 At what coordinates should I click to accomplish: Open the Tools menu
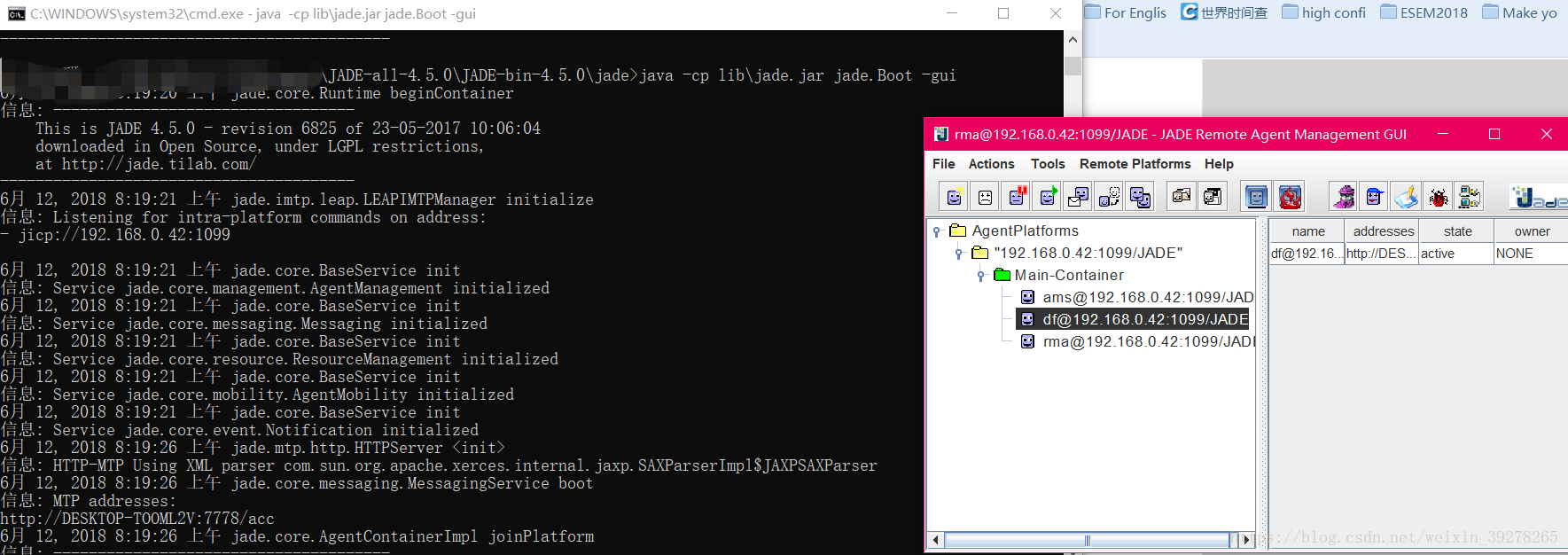1048,164
